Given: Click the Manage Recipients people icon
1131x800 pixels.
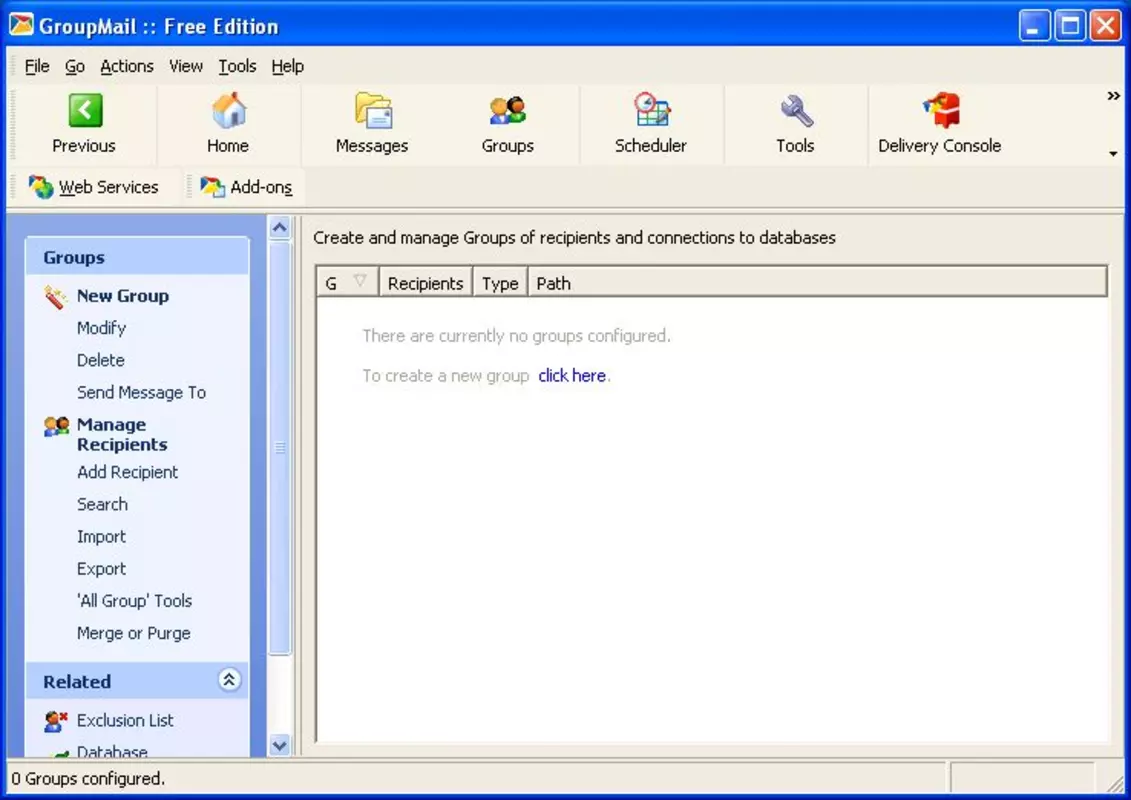Looking at the screenshot, I should coord(56,426).
